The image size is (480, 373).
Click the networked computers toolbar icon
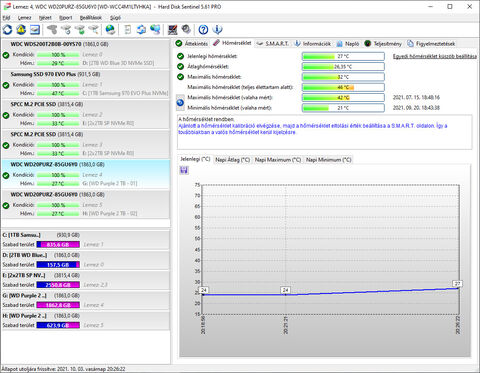pyautogui.click(x=155, y=30)
